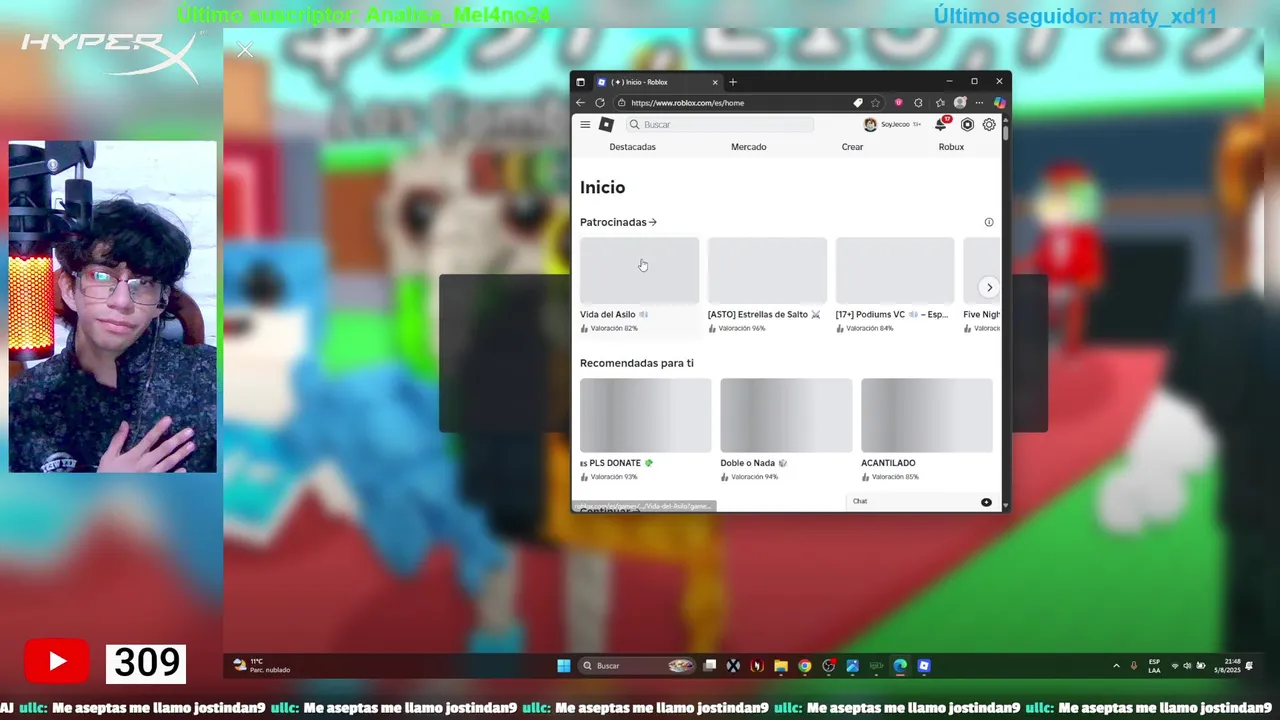Open browser favorites list icon

(940, 103)
